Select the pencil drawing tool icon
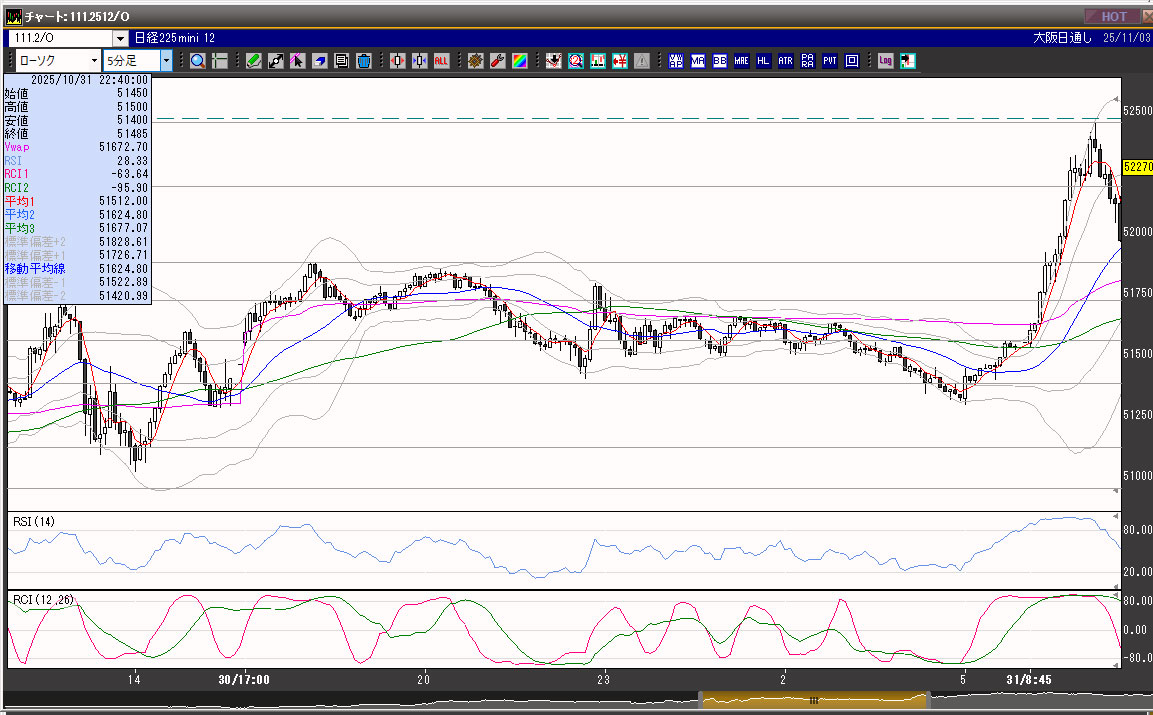Viewport: 1153px width, 715px height. pos(253,61)
